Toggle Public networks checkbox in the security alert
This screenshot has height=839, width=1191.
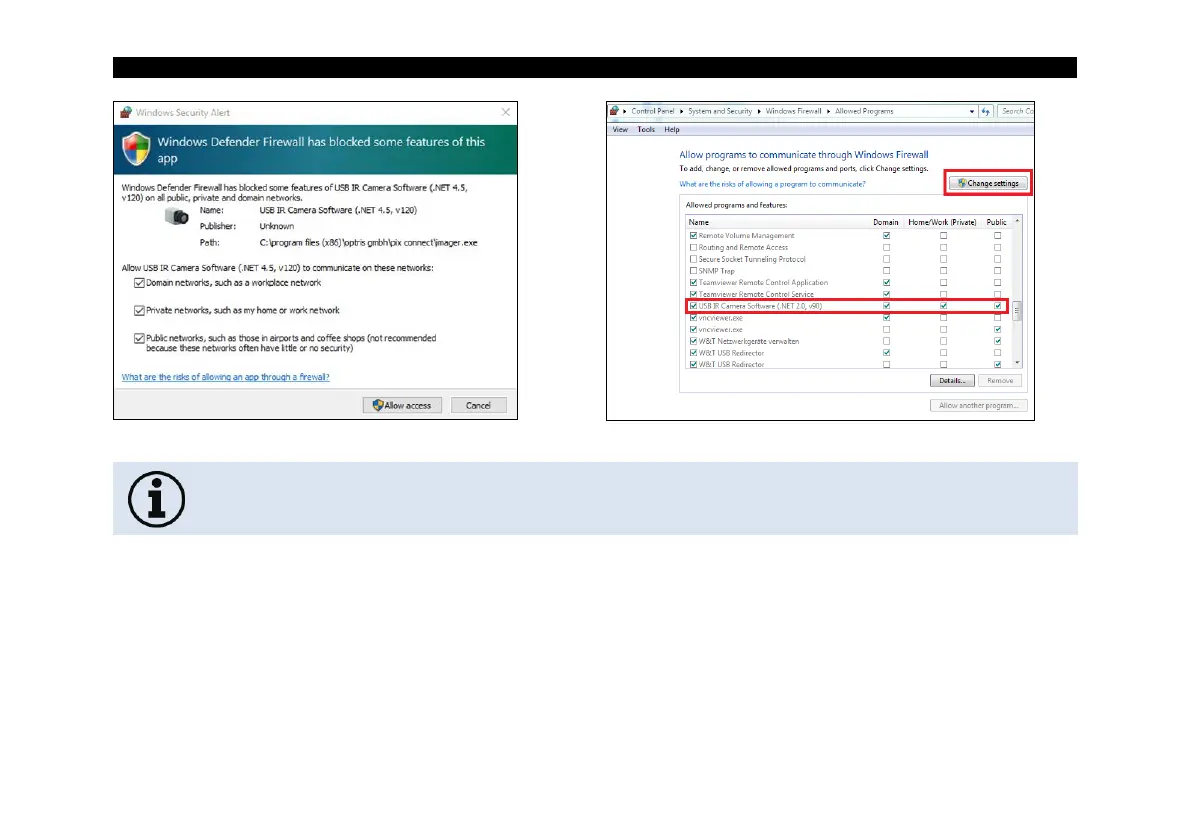(x=139, y=339)
